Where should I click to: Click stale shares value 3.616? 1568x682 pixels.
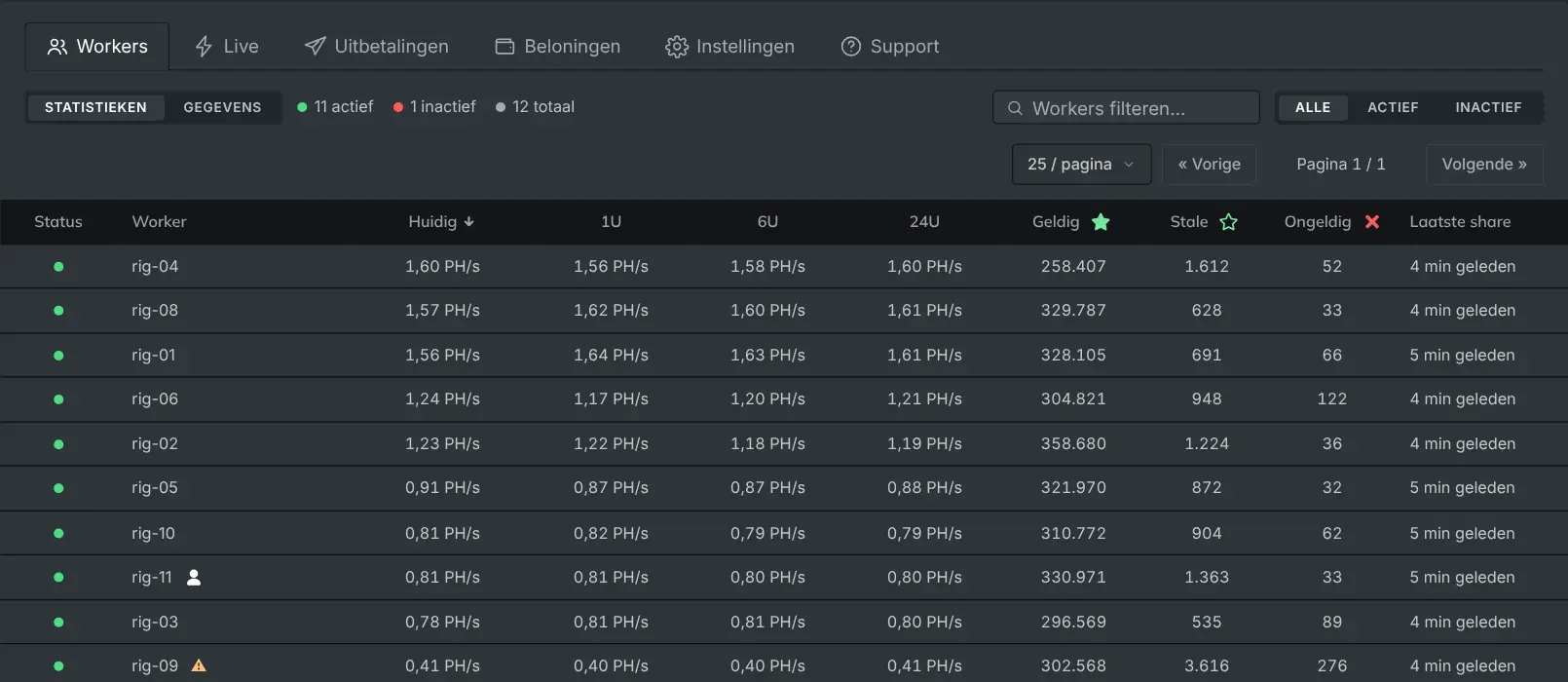[x=1207, y=666]
